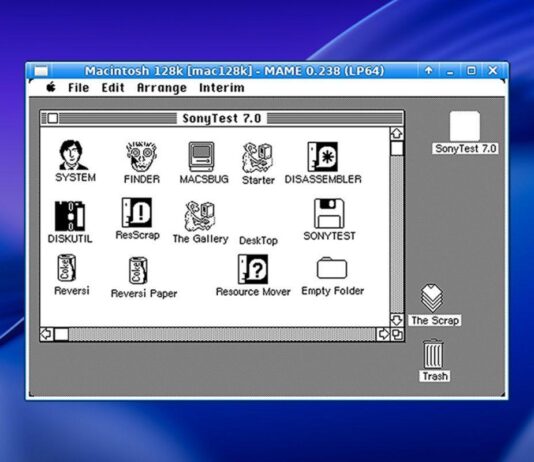Screen dimensions: 534x462
Task: Click the horizontal scrollbar right arrow
Action: point(383,334)
